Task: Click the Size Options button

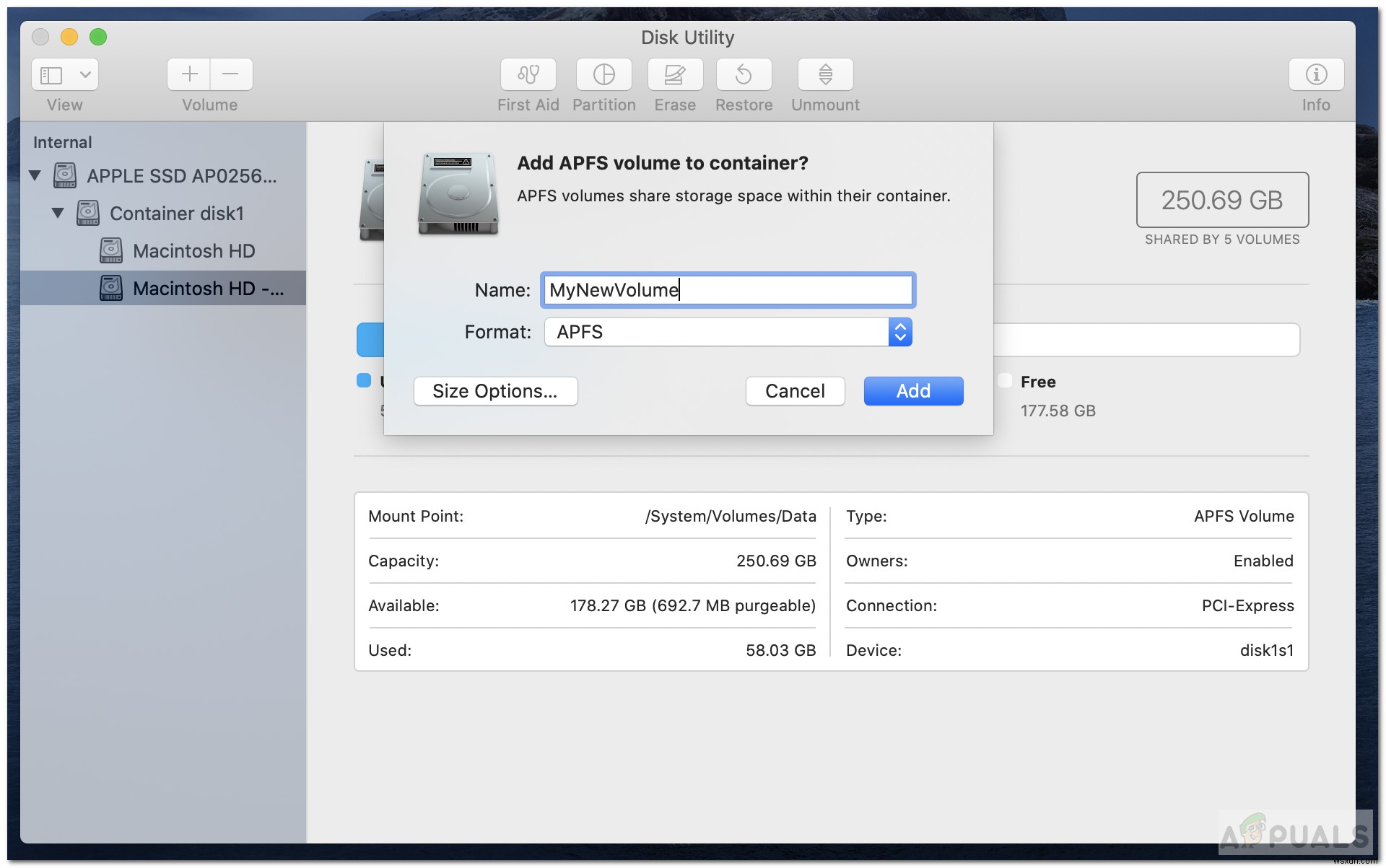Action: coord(493,390)
